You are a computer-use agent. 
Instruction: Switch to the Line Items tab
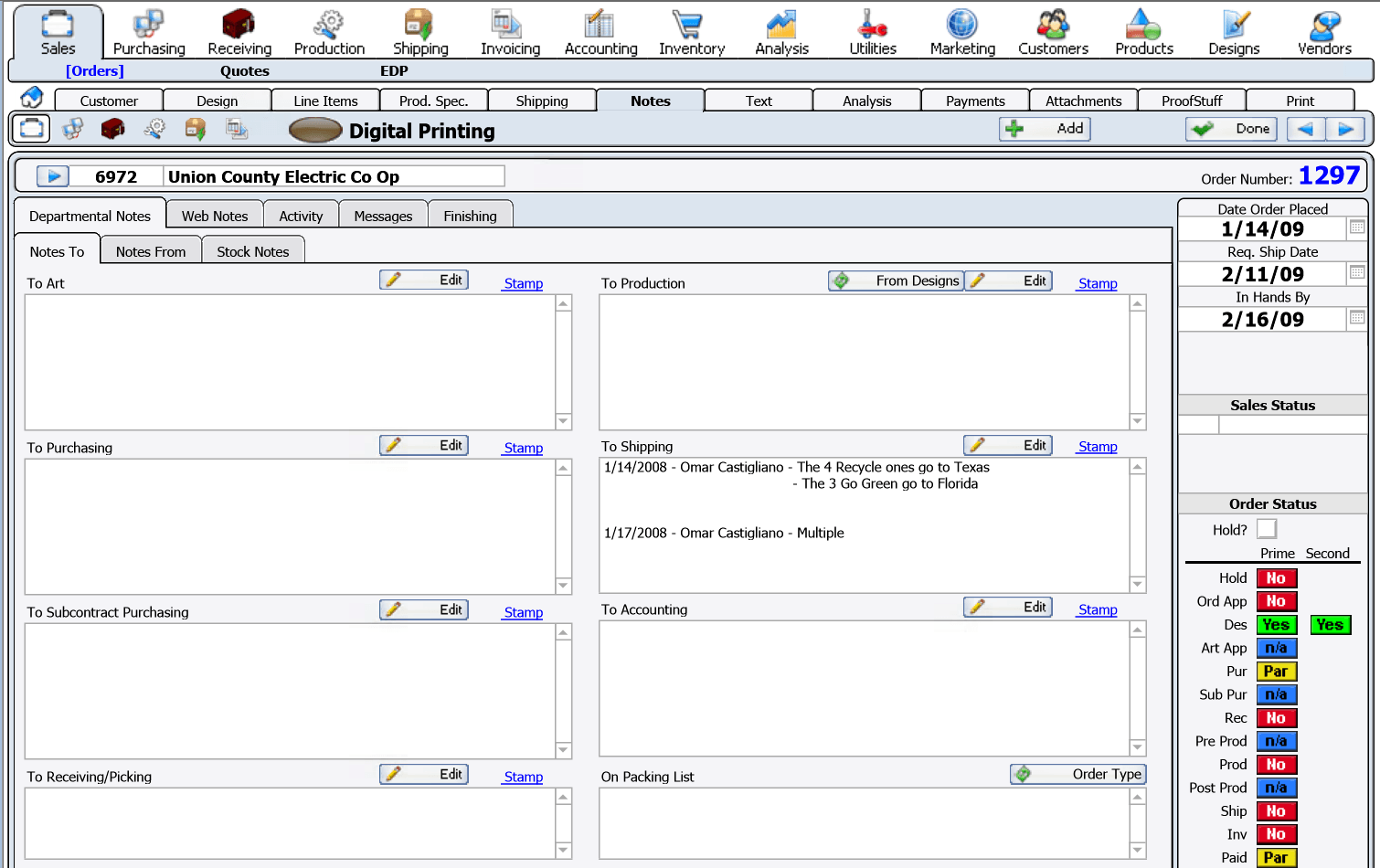(325, 101)
